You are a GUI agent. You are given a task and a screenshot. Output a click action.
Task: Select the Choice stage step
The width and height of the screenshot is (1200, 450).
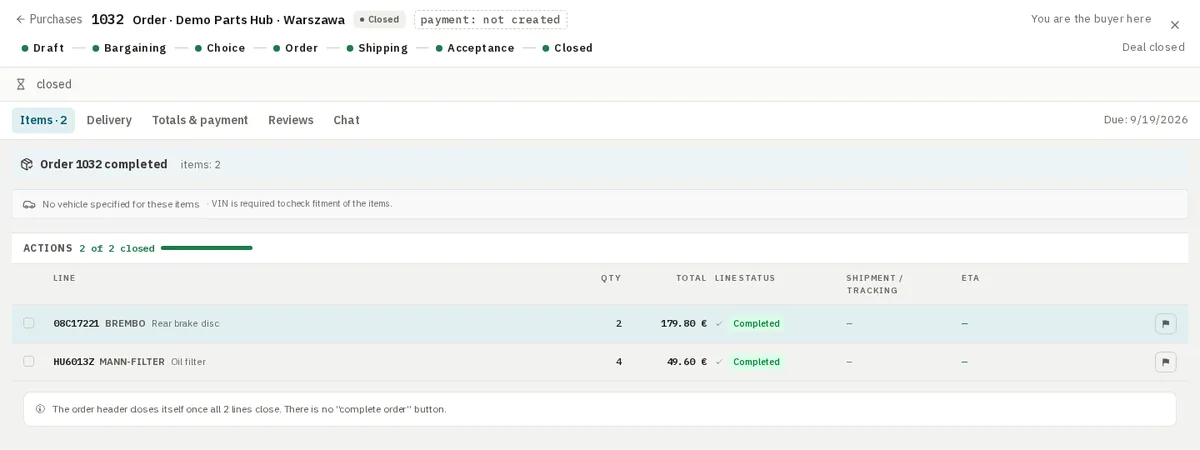tap(220, 48)
